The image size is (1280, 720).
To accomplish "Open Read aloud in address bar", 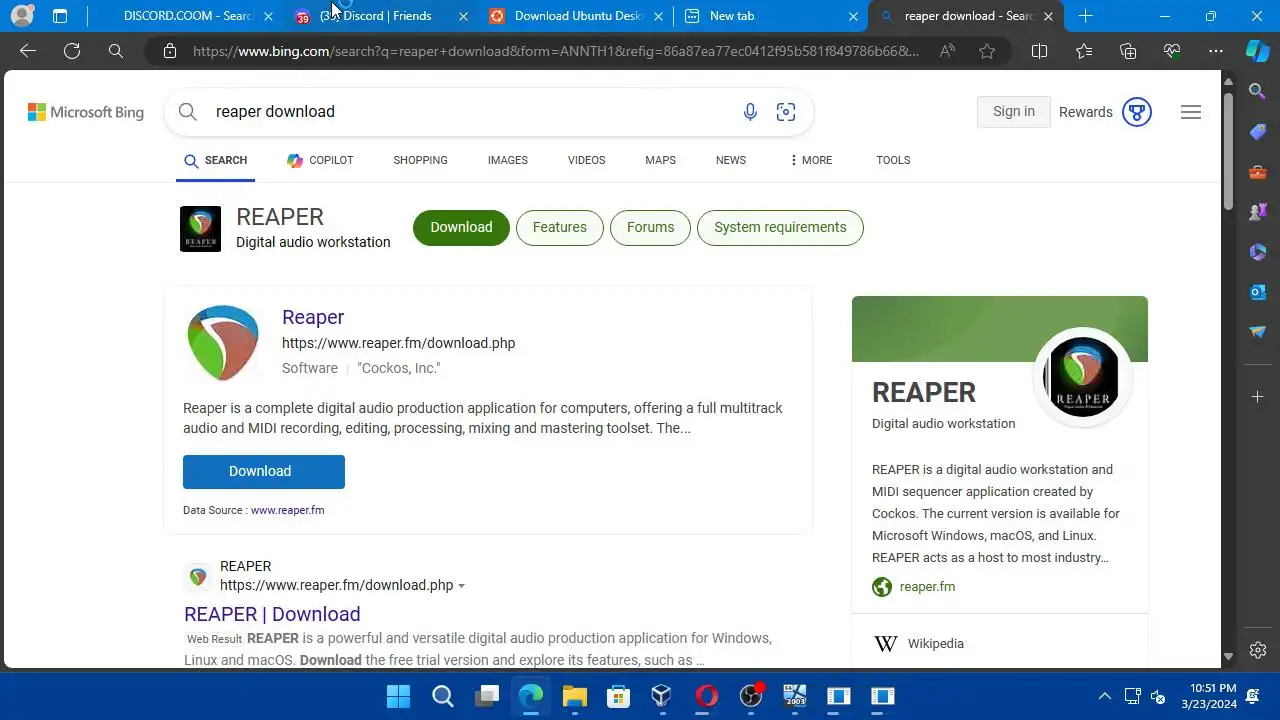I will click(x=947, y=51).
